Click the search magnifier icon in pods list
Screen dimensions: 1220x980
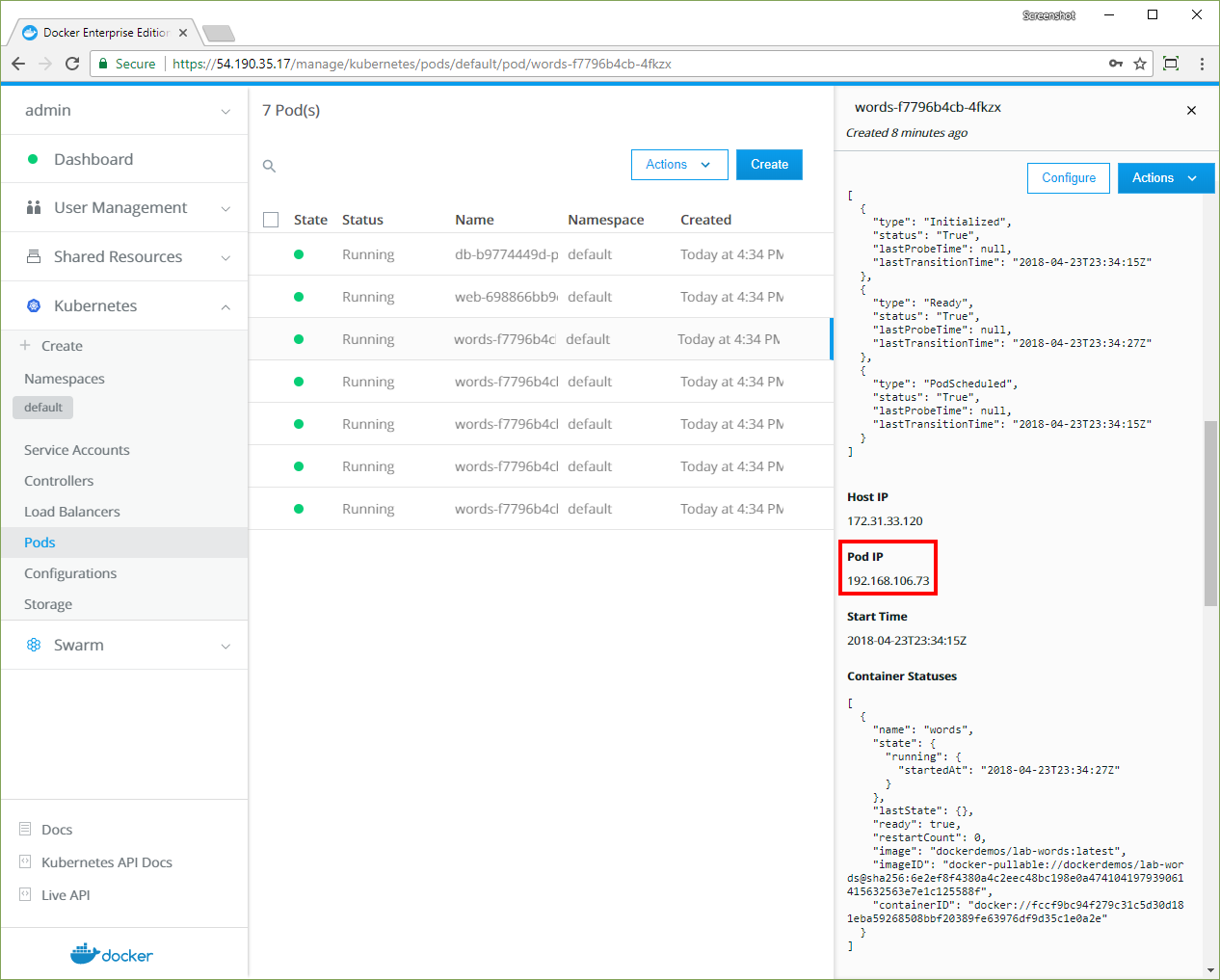click(x=270, y=166)
